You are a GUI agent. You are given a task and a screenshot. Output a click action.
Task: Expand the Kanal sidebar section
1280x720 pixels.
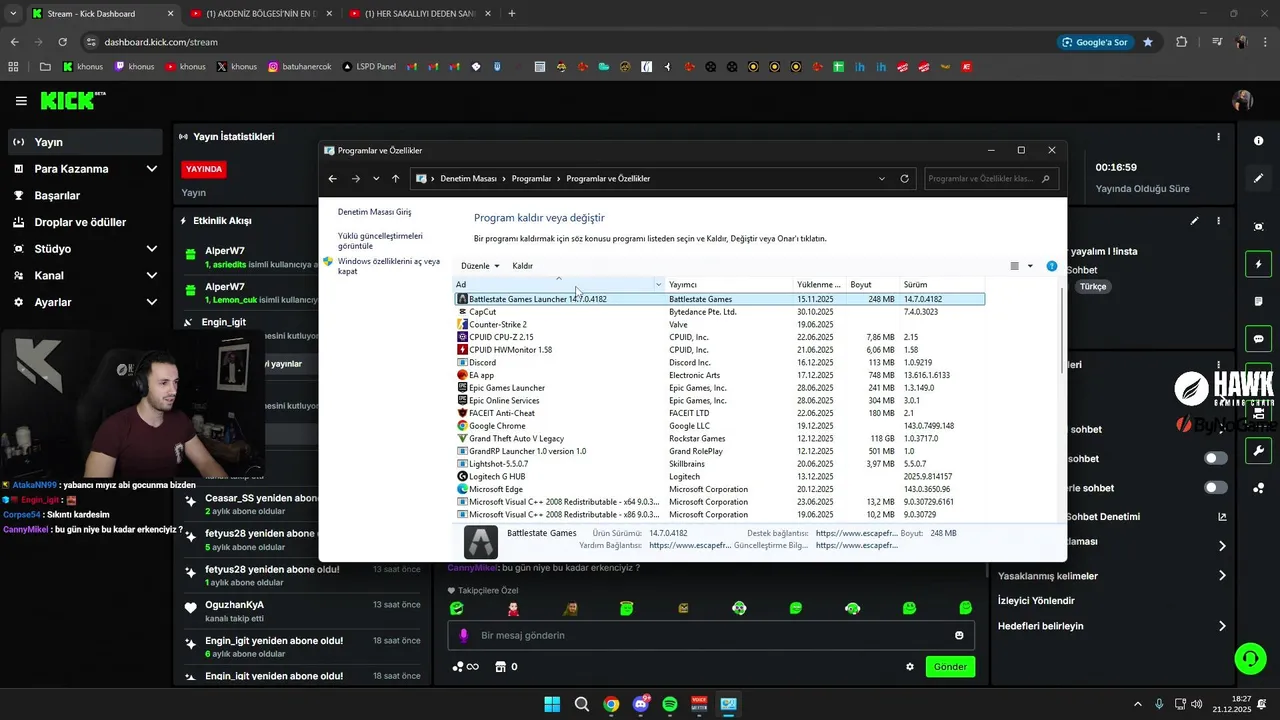[x=152, y=275]
